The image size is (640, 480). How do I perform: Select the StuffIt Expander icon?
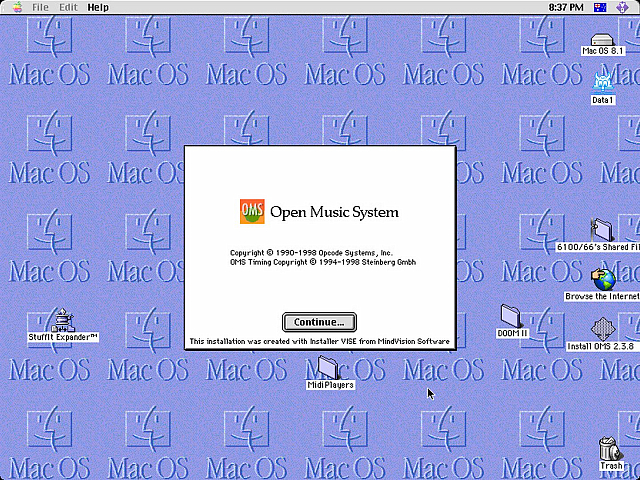(63, 320)
